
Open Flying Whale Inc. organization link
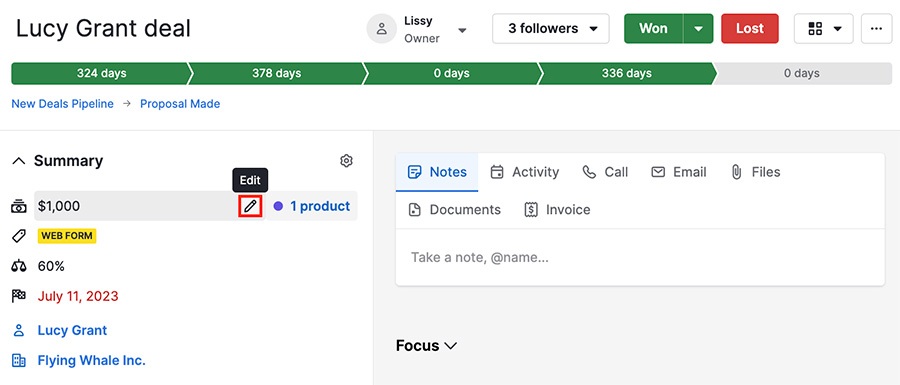91,360
